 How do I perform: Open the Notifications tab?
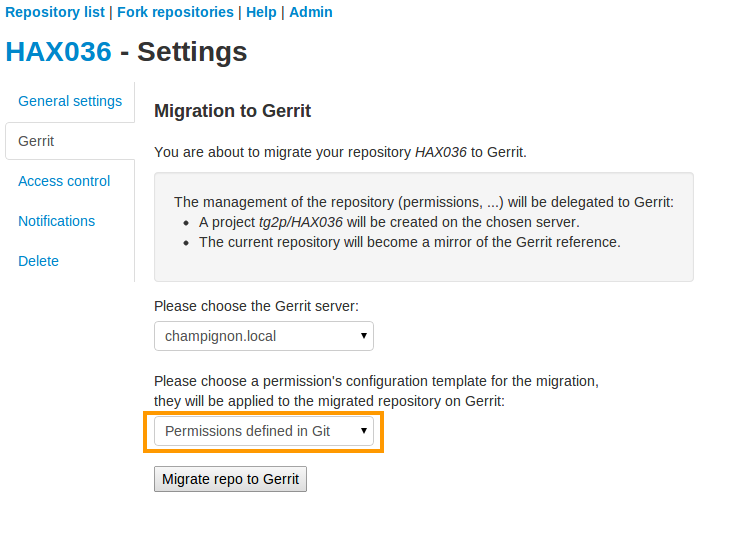tap(56, 221)
